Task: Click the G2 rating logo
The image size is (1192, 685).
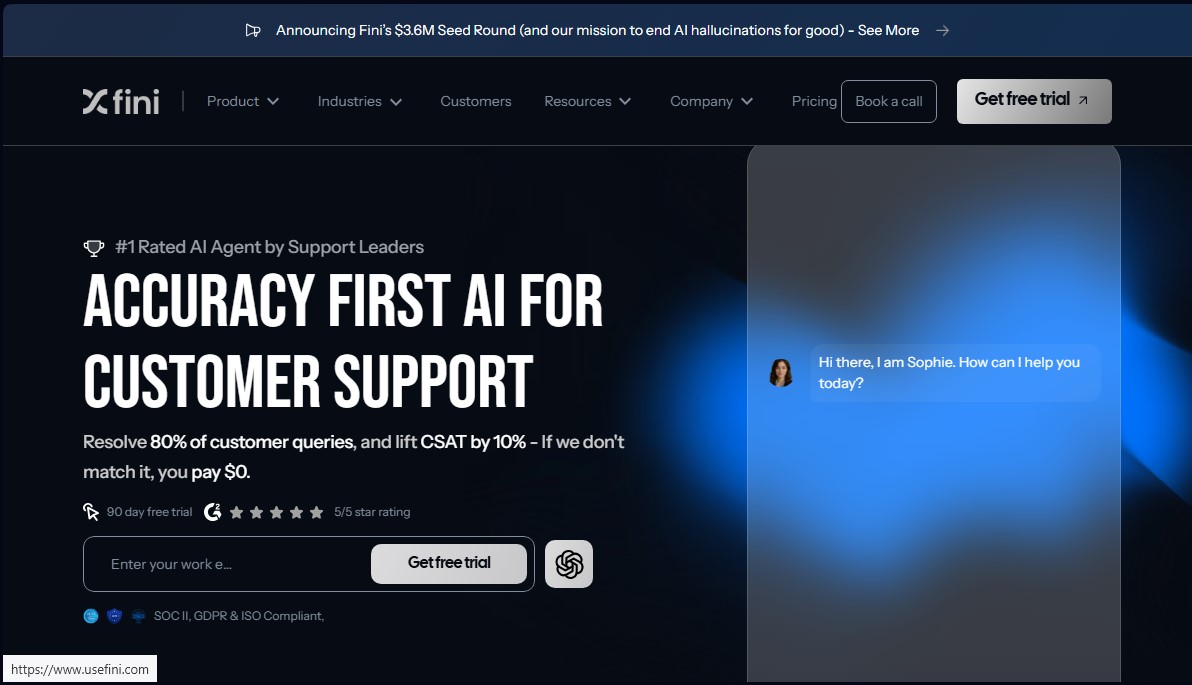Action: tap(213, 512)
